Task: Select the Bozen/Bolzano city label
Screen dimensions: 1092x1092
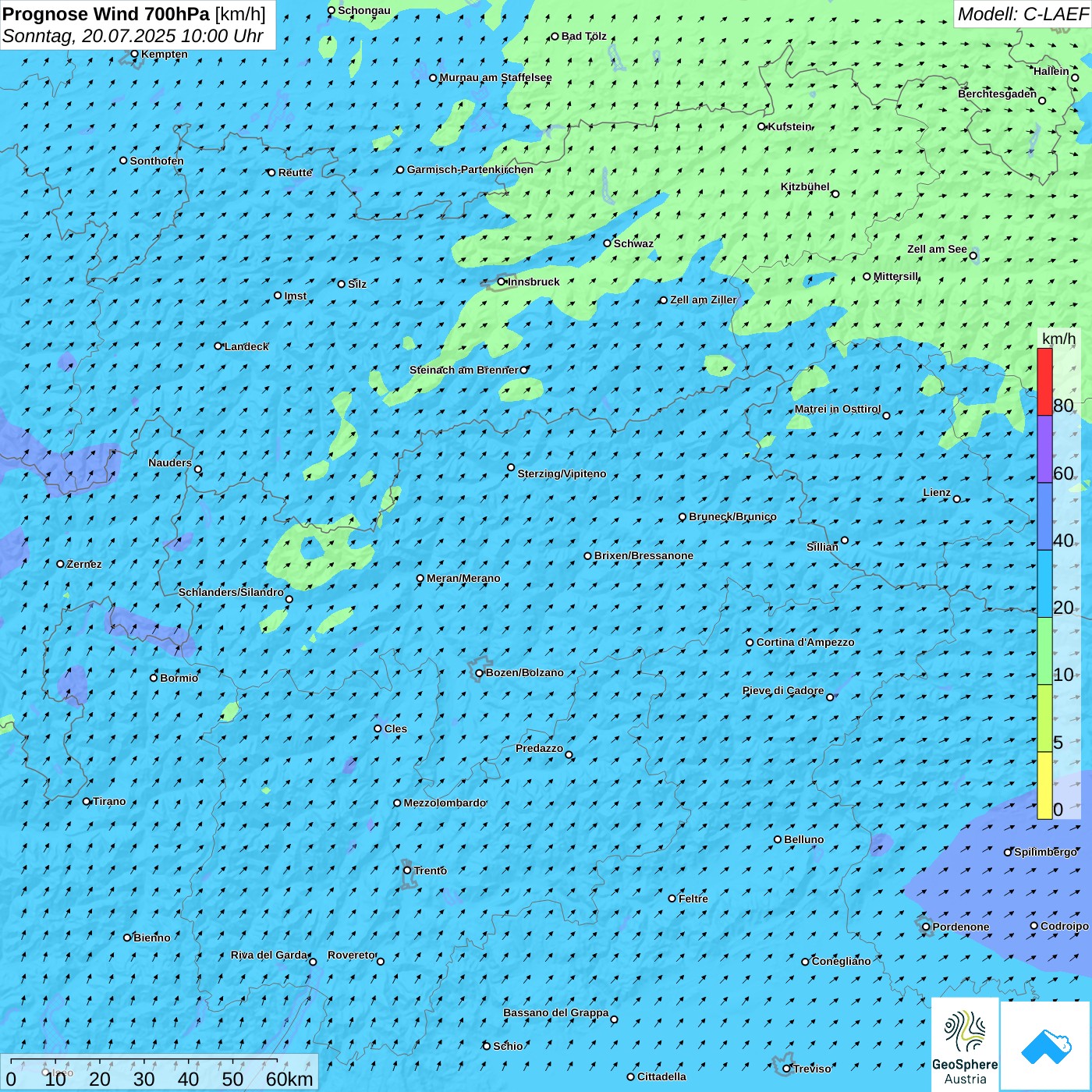Action: click(524, 672)
